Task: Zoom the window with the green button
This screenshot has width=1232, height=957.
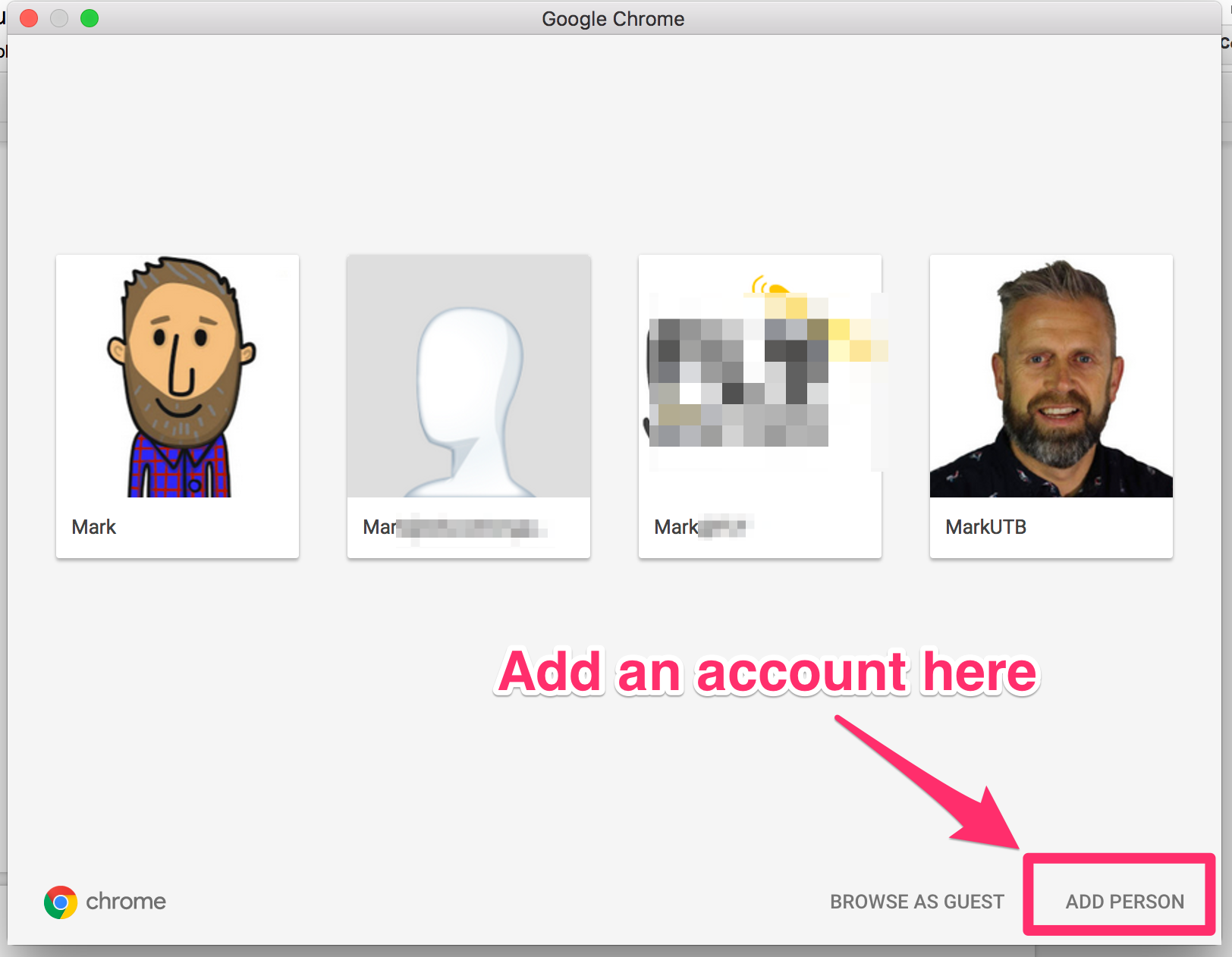Action: tap(90, 18)
